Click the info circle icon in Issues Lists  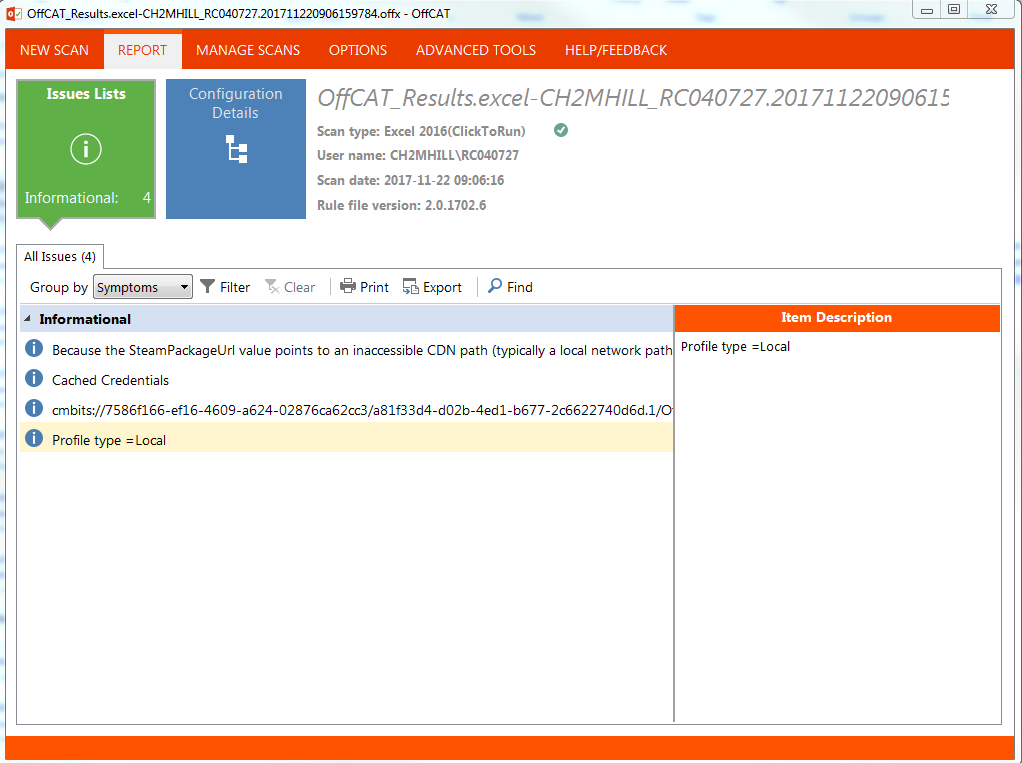click(86, 149)
